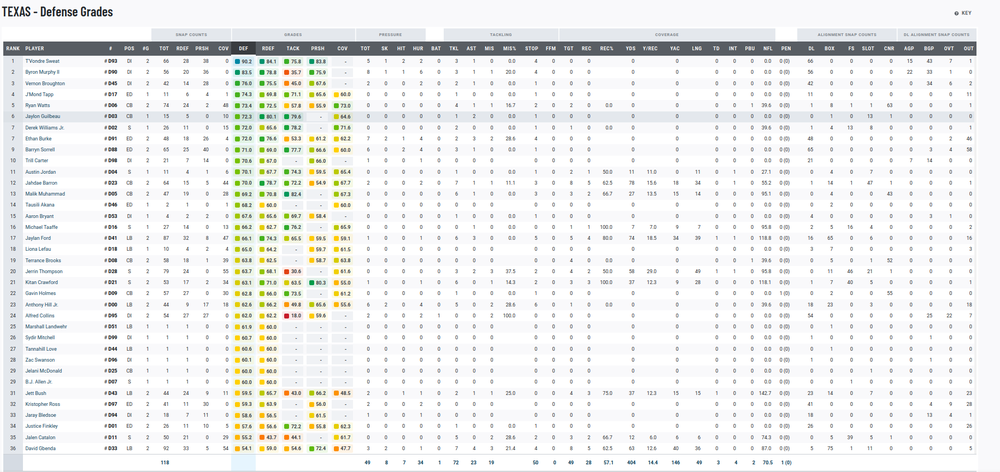Sort by TACK grade column header

295,47
